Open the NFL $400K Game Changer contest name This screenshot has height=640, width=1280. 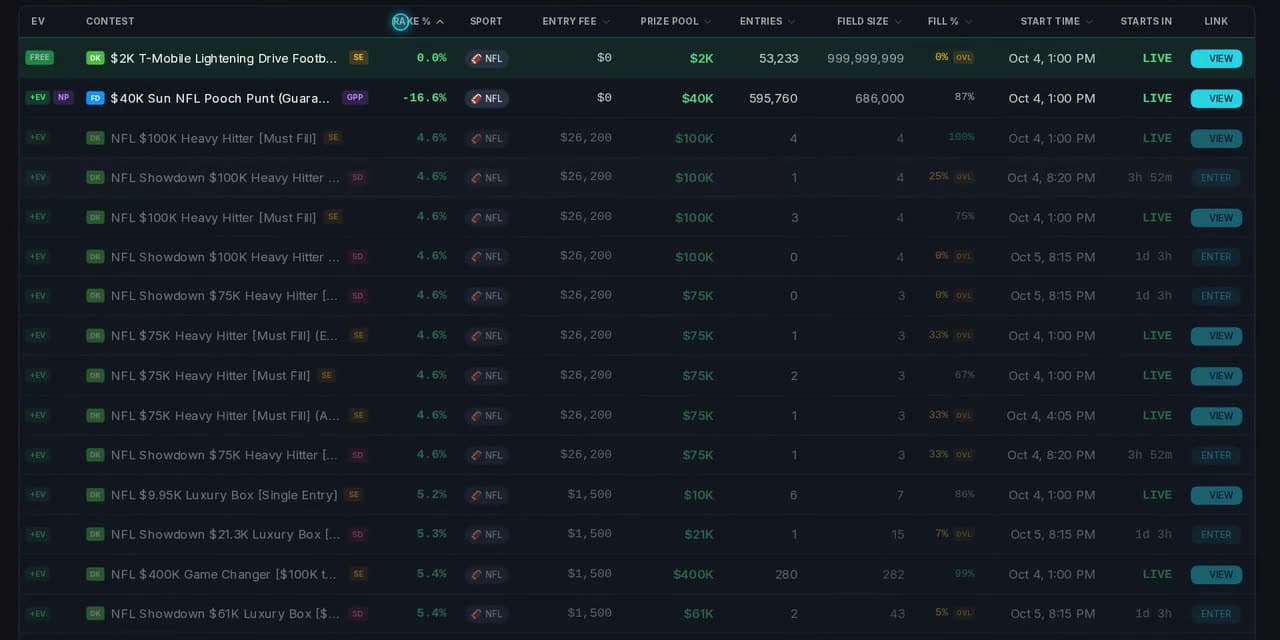[x=225, y=574]
